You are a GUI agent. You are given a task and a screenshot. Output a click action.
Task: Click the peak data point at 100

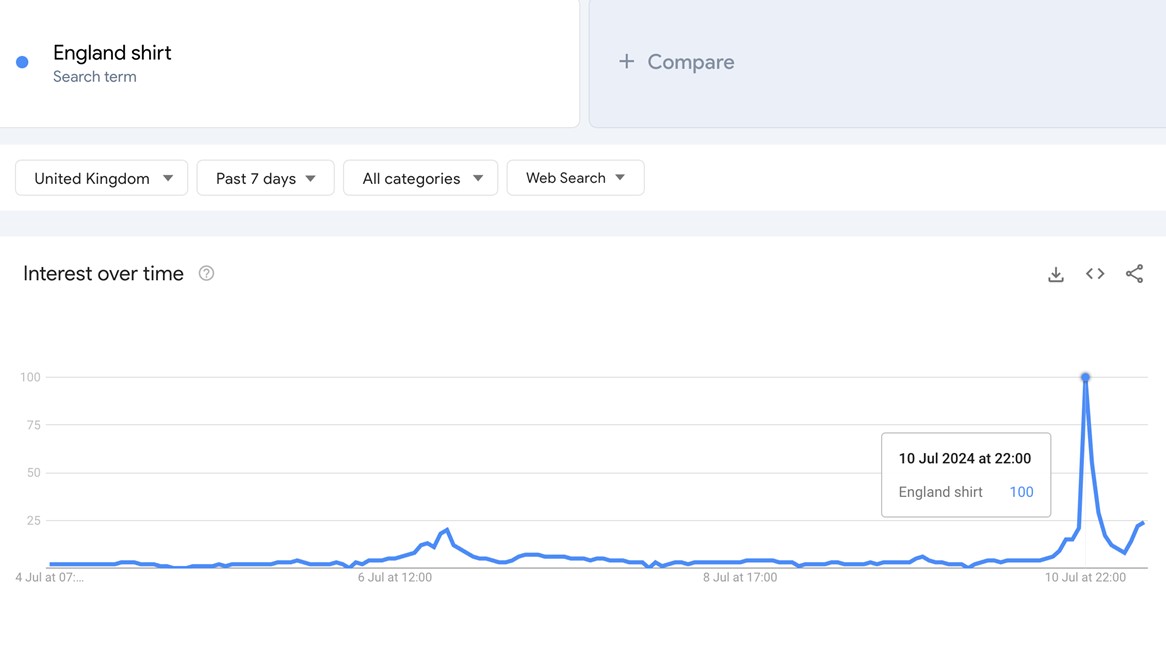(1085, 377)
